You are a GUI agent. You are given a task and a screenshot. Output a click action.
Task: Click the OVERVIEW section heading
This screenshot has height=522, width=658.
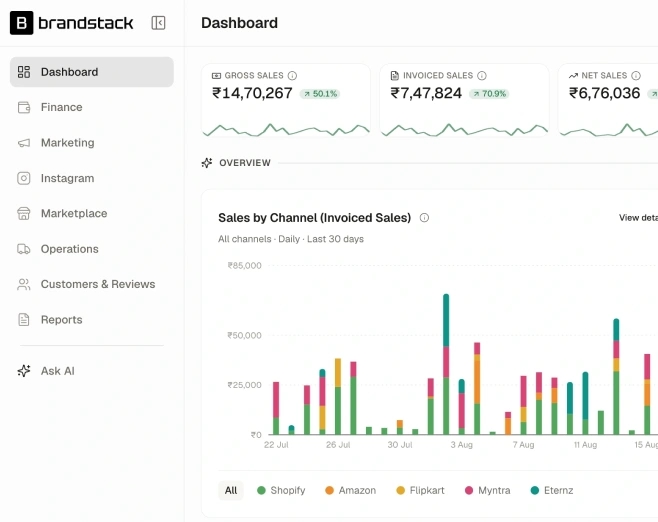(x=245, y=163)
